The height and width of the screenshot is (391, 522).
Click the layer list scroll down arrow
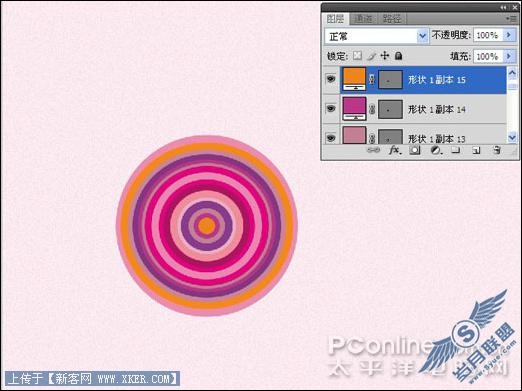pyautogui.click(x=512, y=137)
